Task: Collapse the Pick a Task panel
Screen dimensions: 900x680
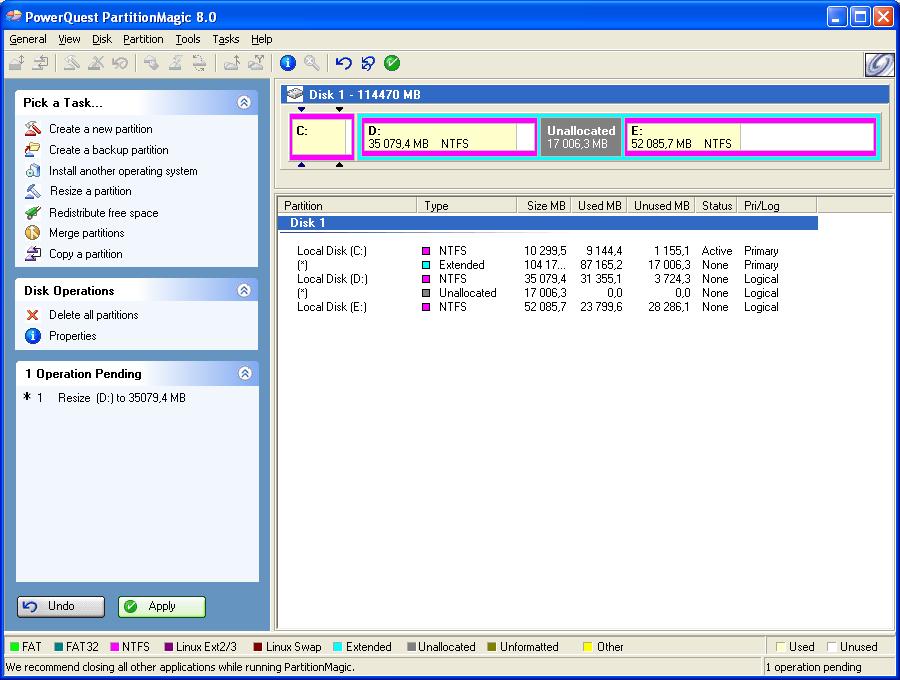Action: 244,102
